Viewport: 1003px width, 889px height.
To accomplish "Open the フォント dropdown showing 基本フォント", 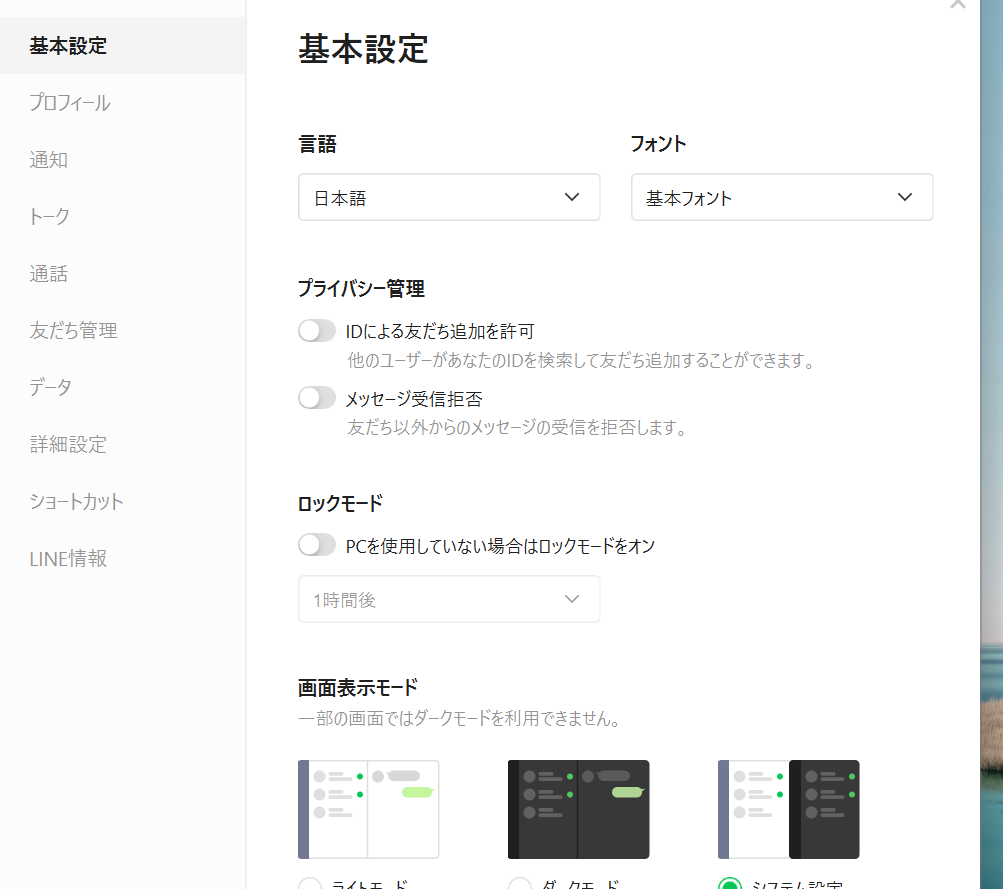I will [x=781, y=197].
